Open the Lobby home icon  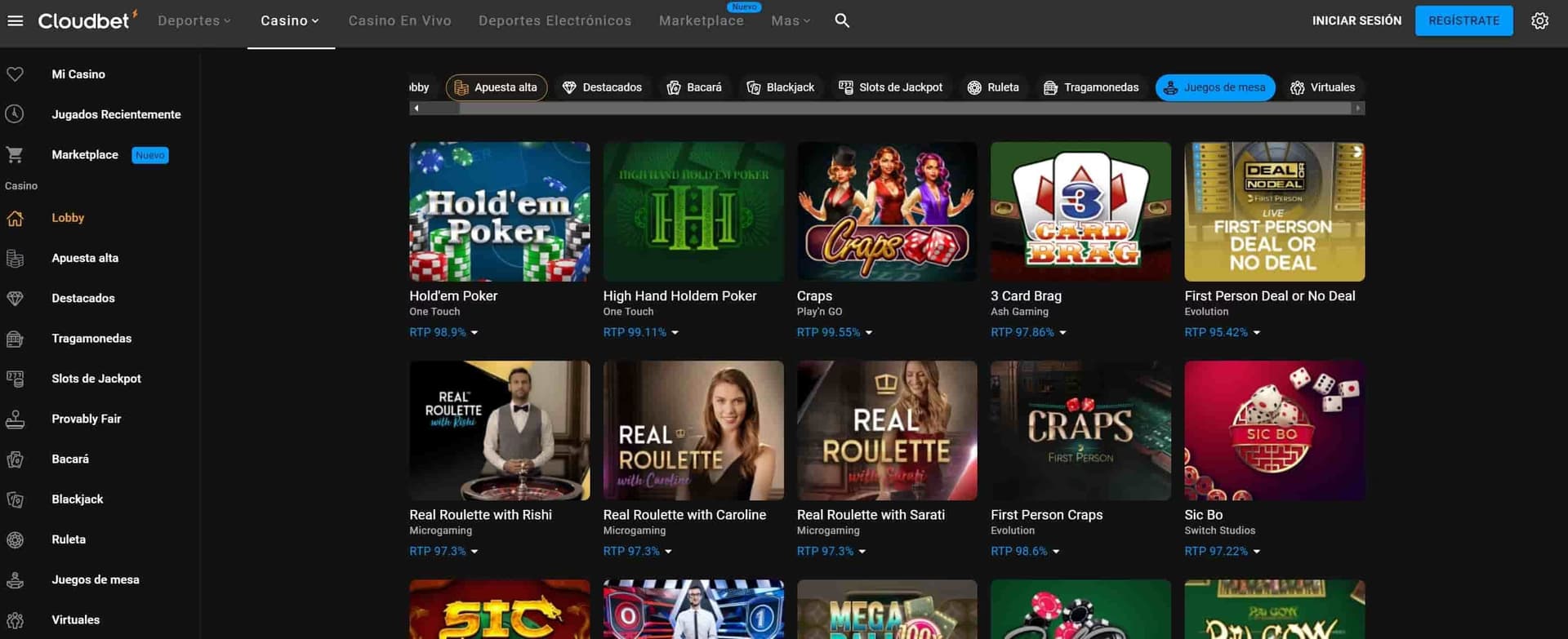coord(15,218)
